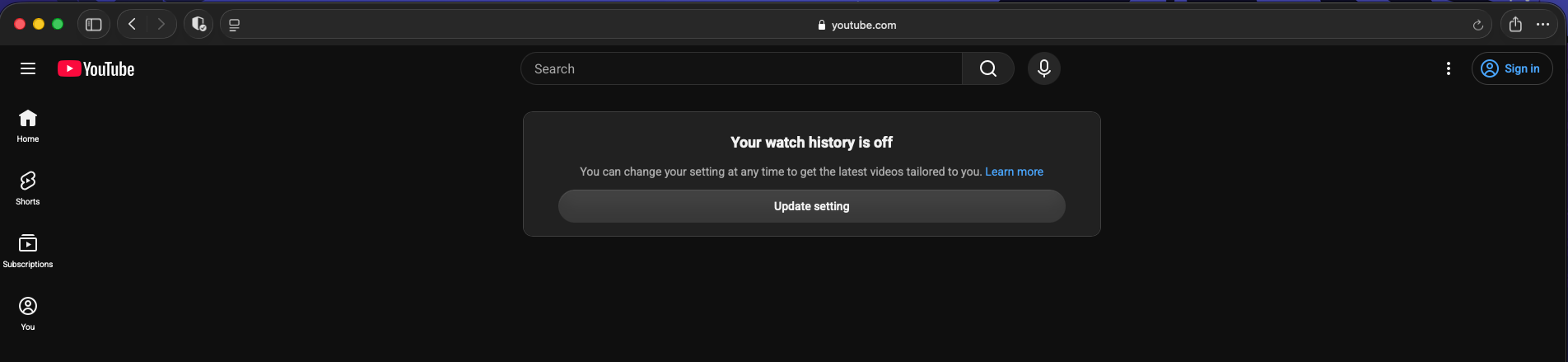The height and width of the screenshot is (362, 1568).
Task: Click the magnifying glass search button
Action: click(x=987, y=68)
